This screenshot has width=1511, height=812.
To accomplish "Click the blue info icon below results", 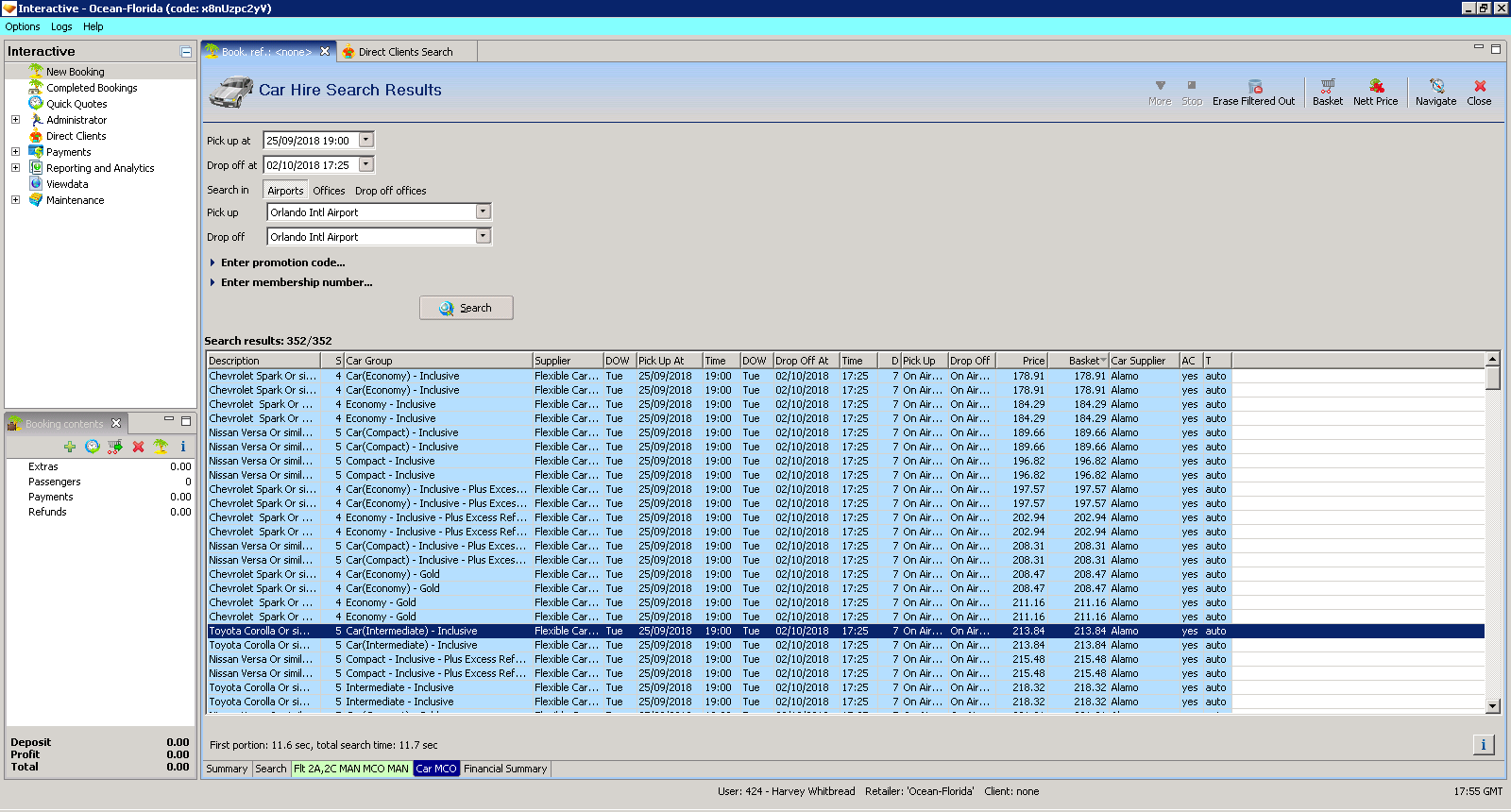I will 1483,745.
